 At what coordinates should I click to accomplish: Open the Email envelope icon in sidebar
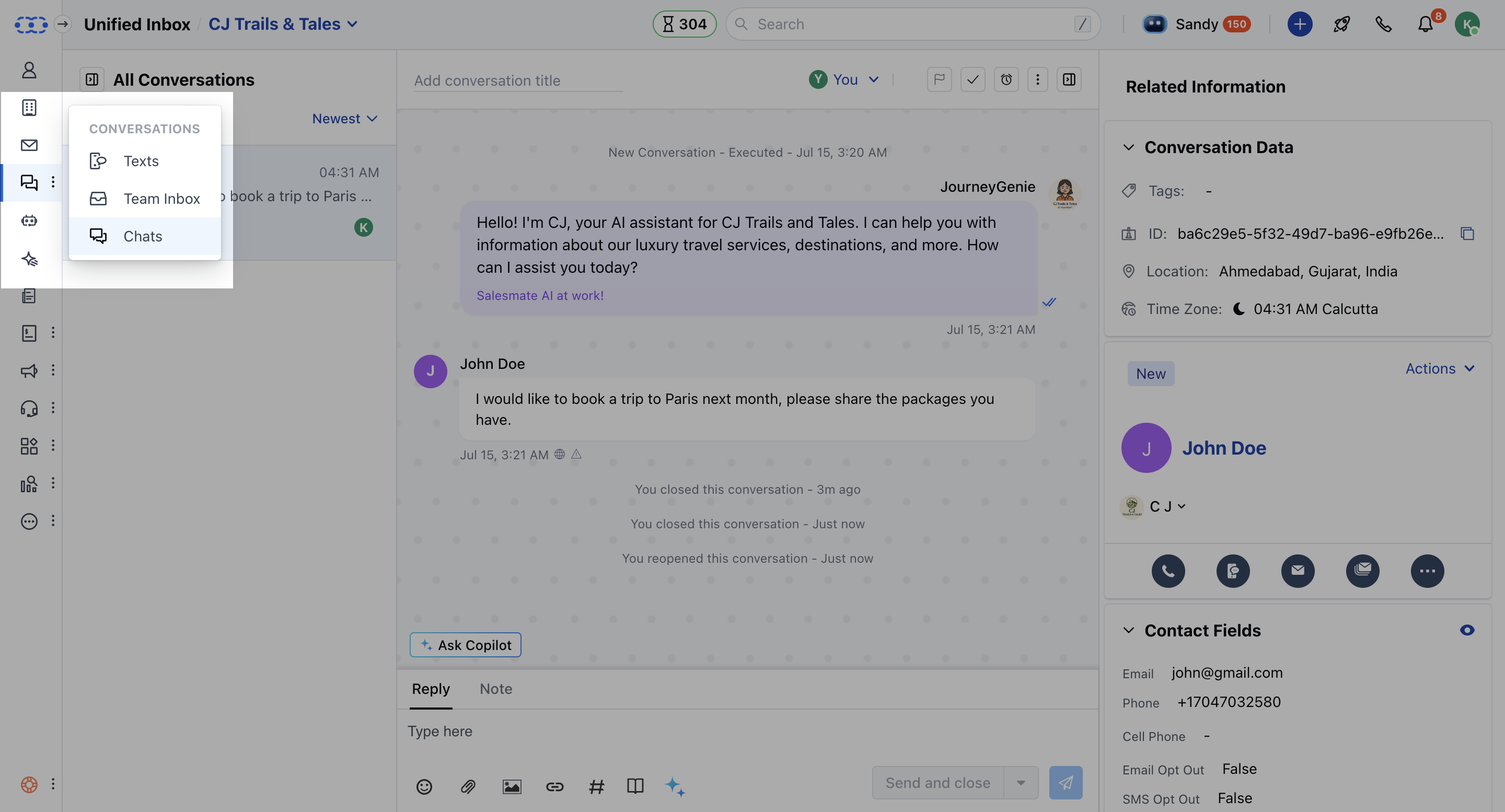coord(29,145)
